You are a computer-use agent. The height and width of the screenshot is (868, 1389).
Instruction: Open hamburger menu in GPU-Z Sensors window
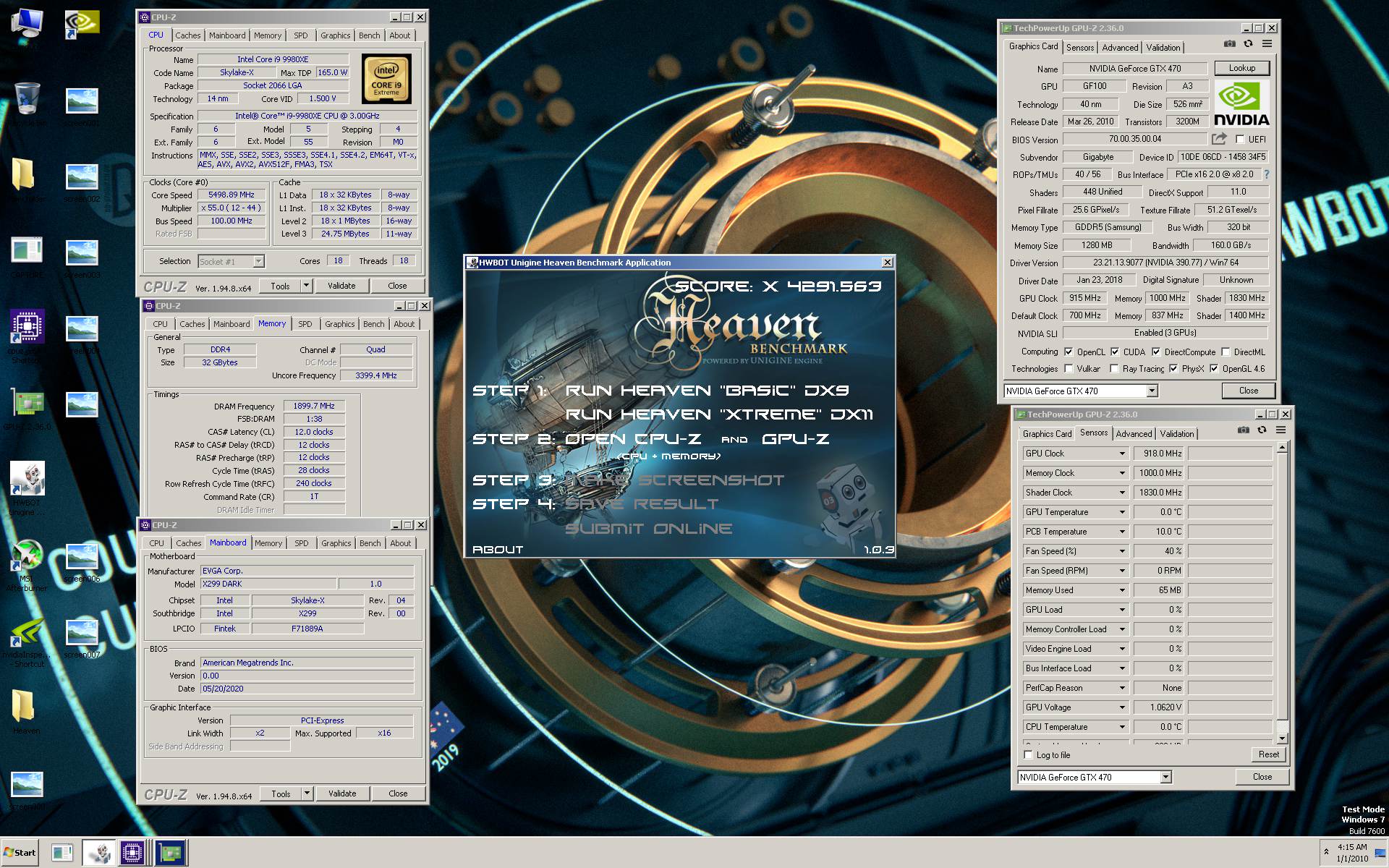(x=1280, y=430)
